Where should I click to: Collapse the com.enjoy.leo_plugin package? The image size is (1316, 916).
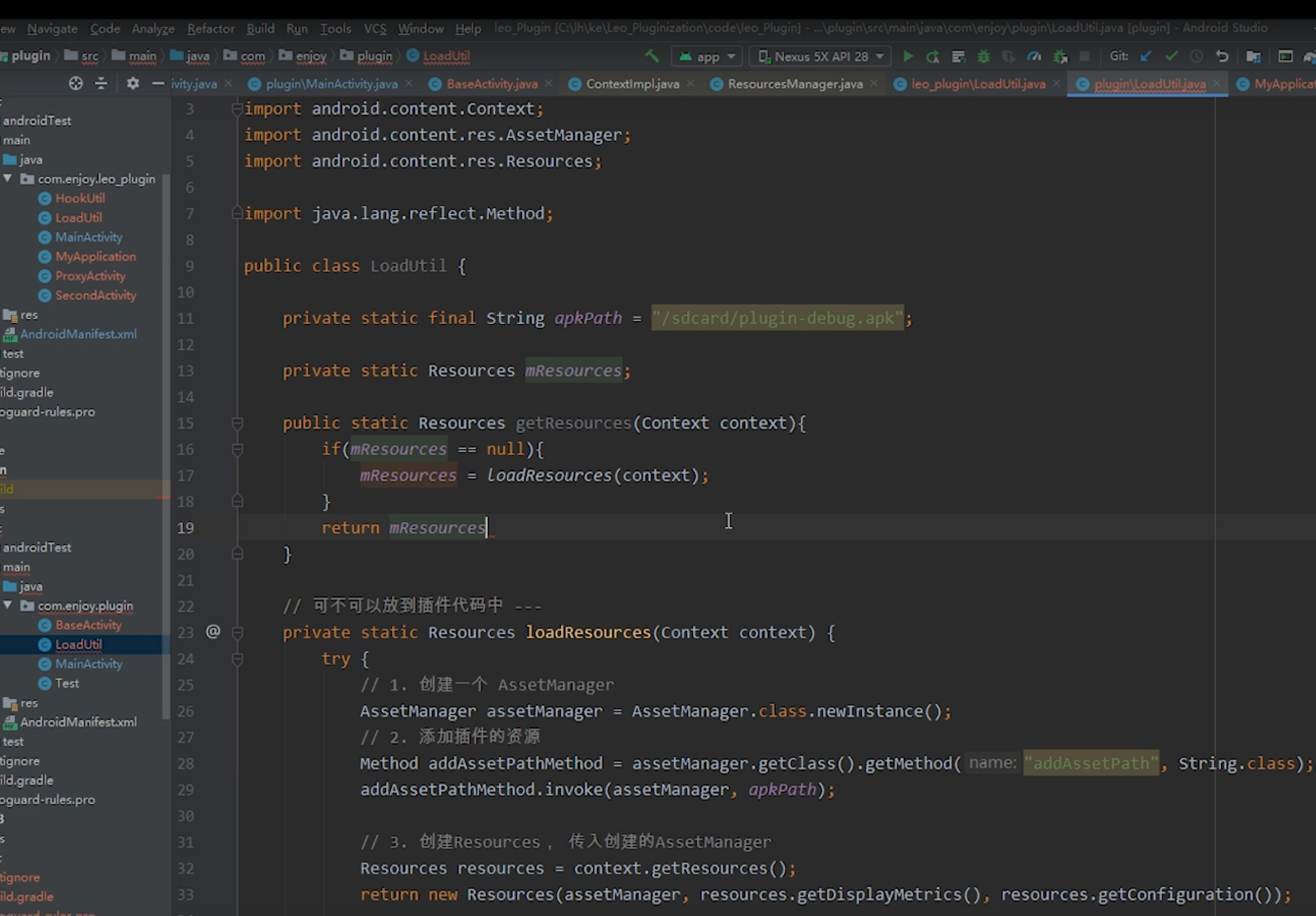(x=8, y=179)
